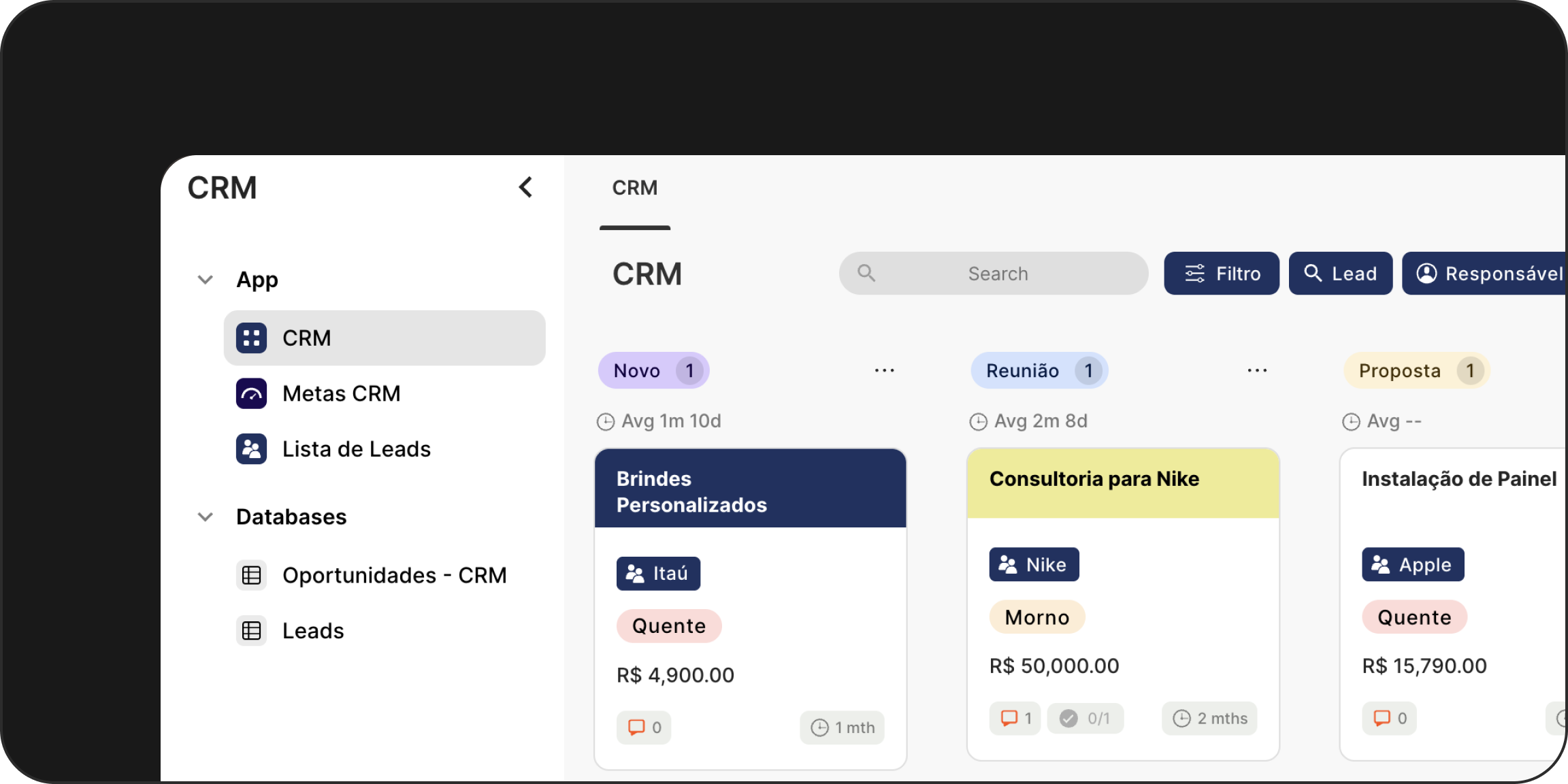Switch to the CRM tab at the top
Image resolution: width=1568 pixels, height=784 pixels.
coord(635,188)
